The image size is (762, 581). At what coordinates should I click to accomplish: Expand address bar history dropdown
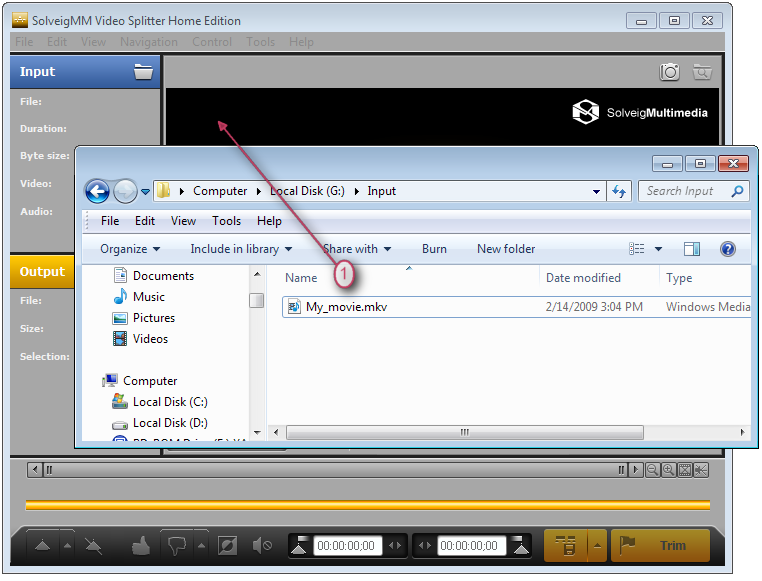point(596,191)
